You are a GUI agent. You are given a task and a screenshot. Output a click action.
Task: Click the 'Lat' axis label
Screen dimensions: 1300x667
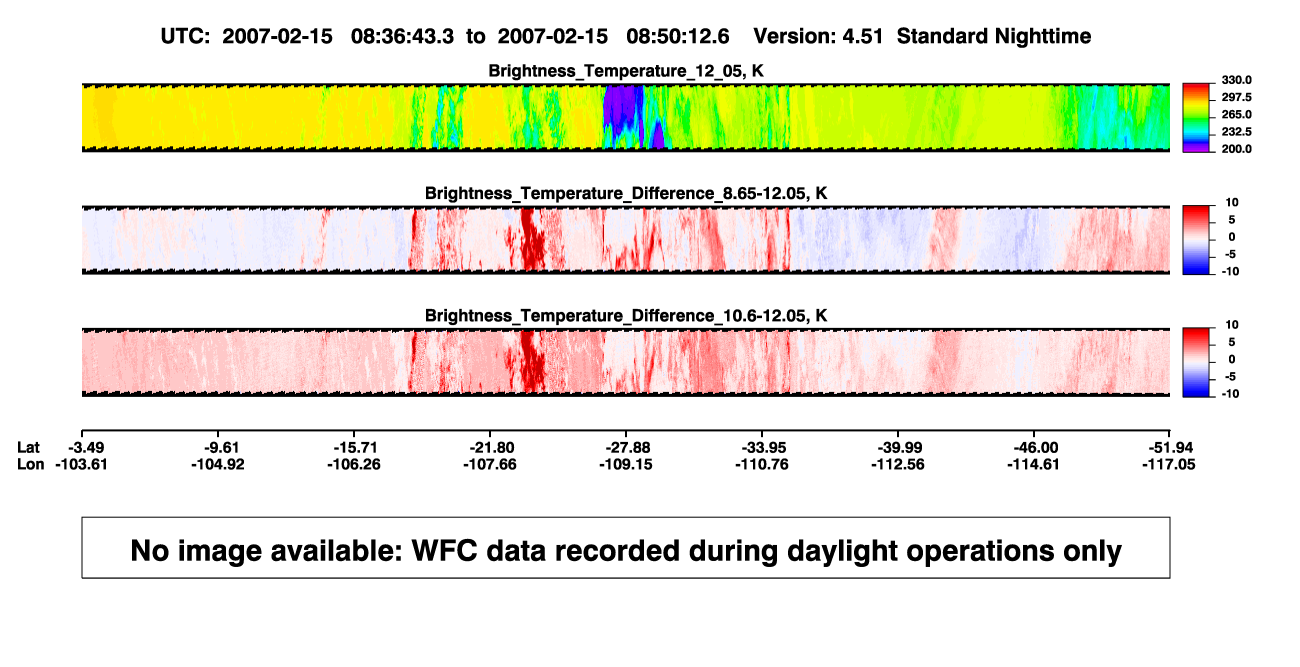point(29,447)
